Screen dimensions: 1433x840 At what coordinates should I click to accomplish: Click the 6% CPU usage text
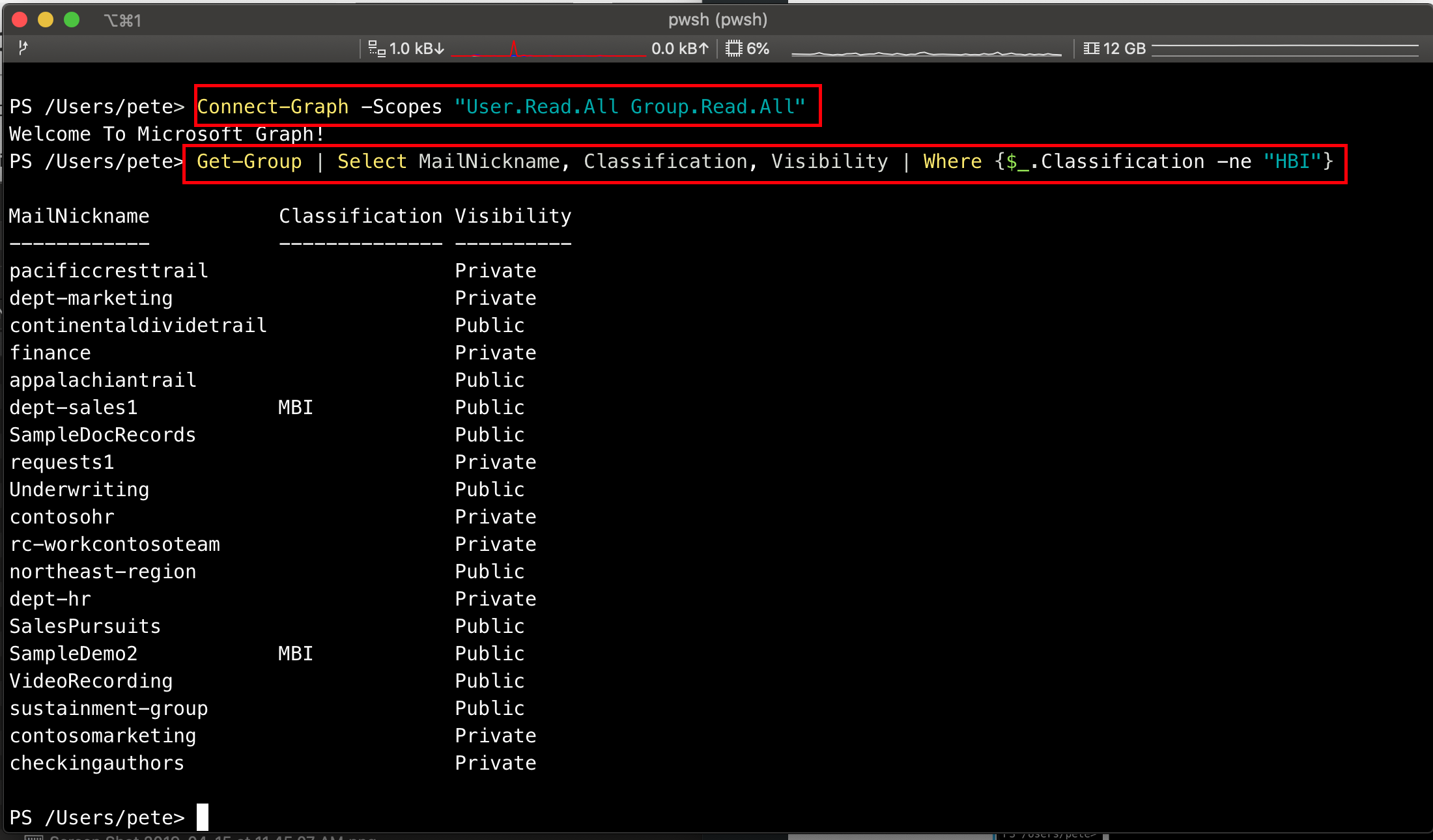coord(758,49)
